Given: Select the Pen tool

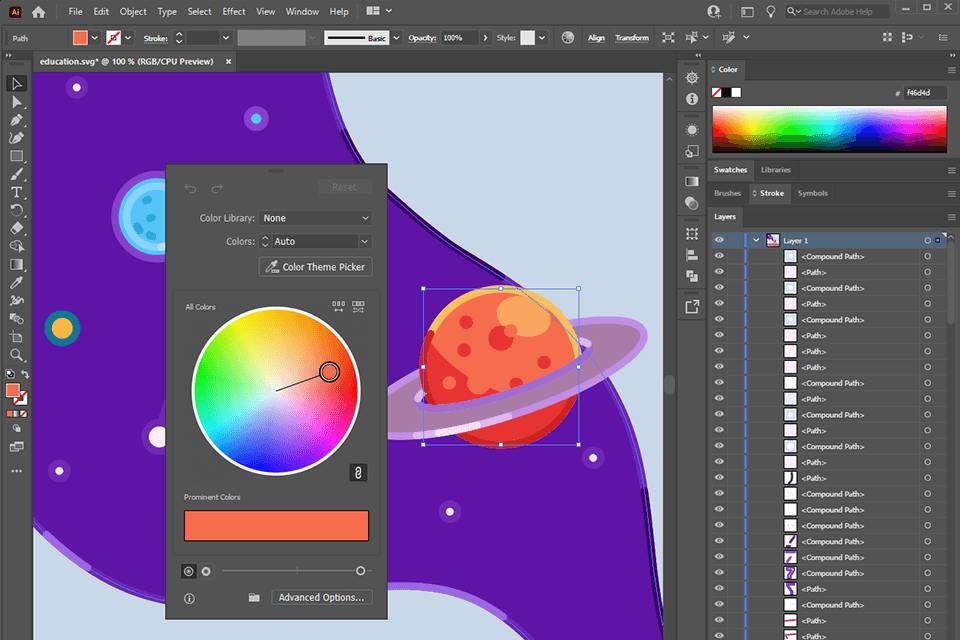Looking at the screenshot, I should [x=17, y=120].
